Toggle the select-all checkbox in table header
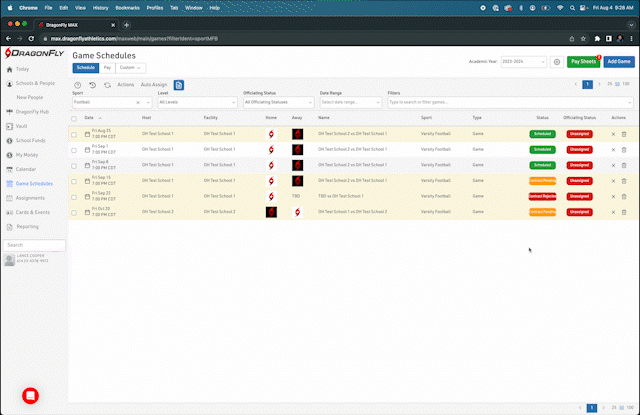The image size is (640, 415). (x=74, y=118)
